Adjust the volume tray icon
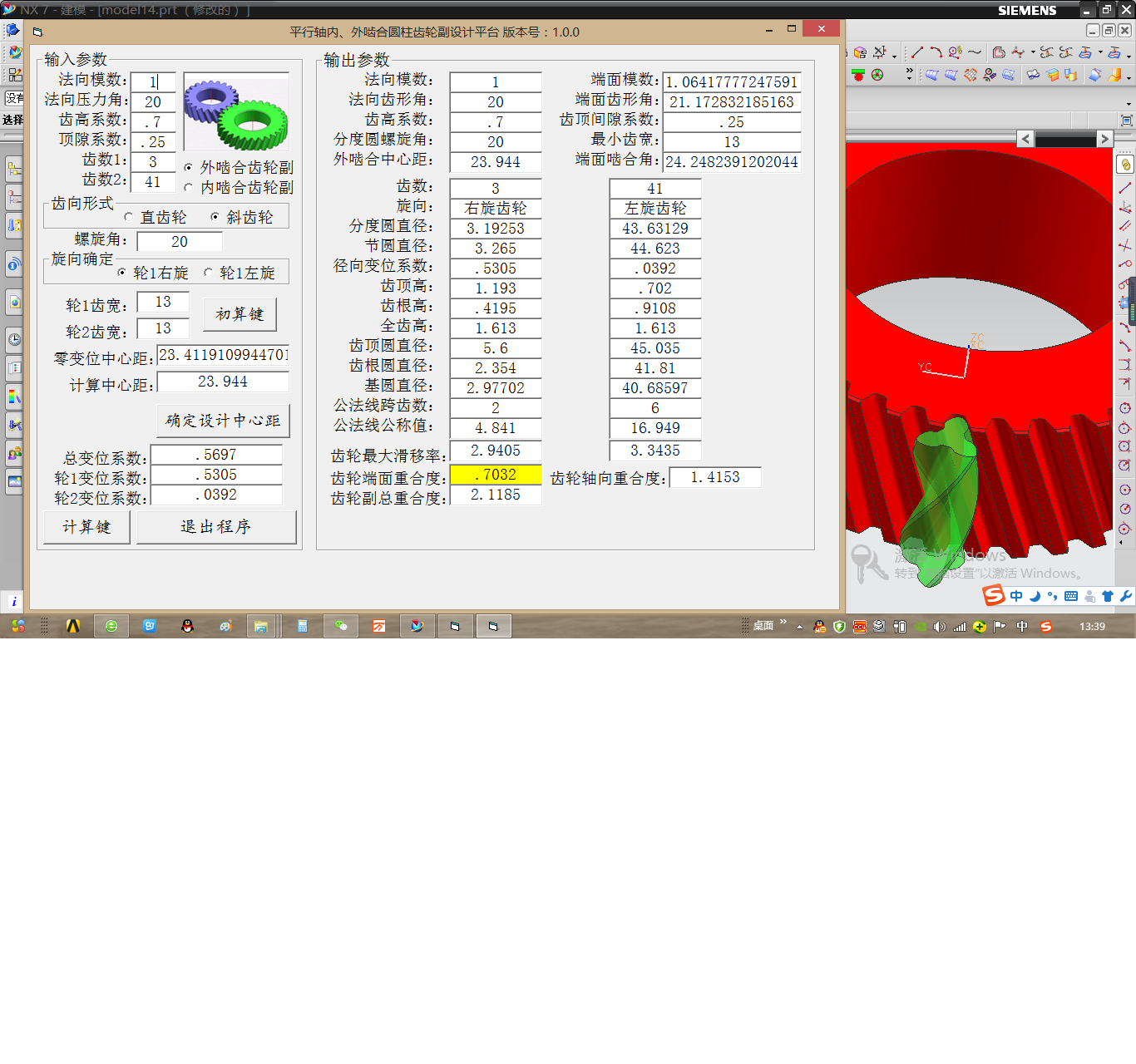The width and height of the screenshot is (1136, 1064). click(x=940, y=627)
